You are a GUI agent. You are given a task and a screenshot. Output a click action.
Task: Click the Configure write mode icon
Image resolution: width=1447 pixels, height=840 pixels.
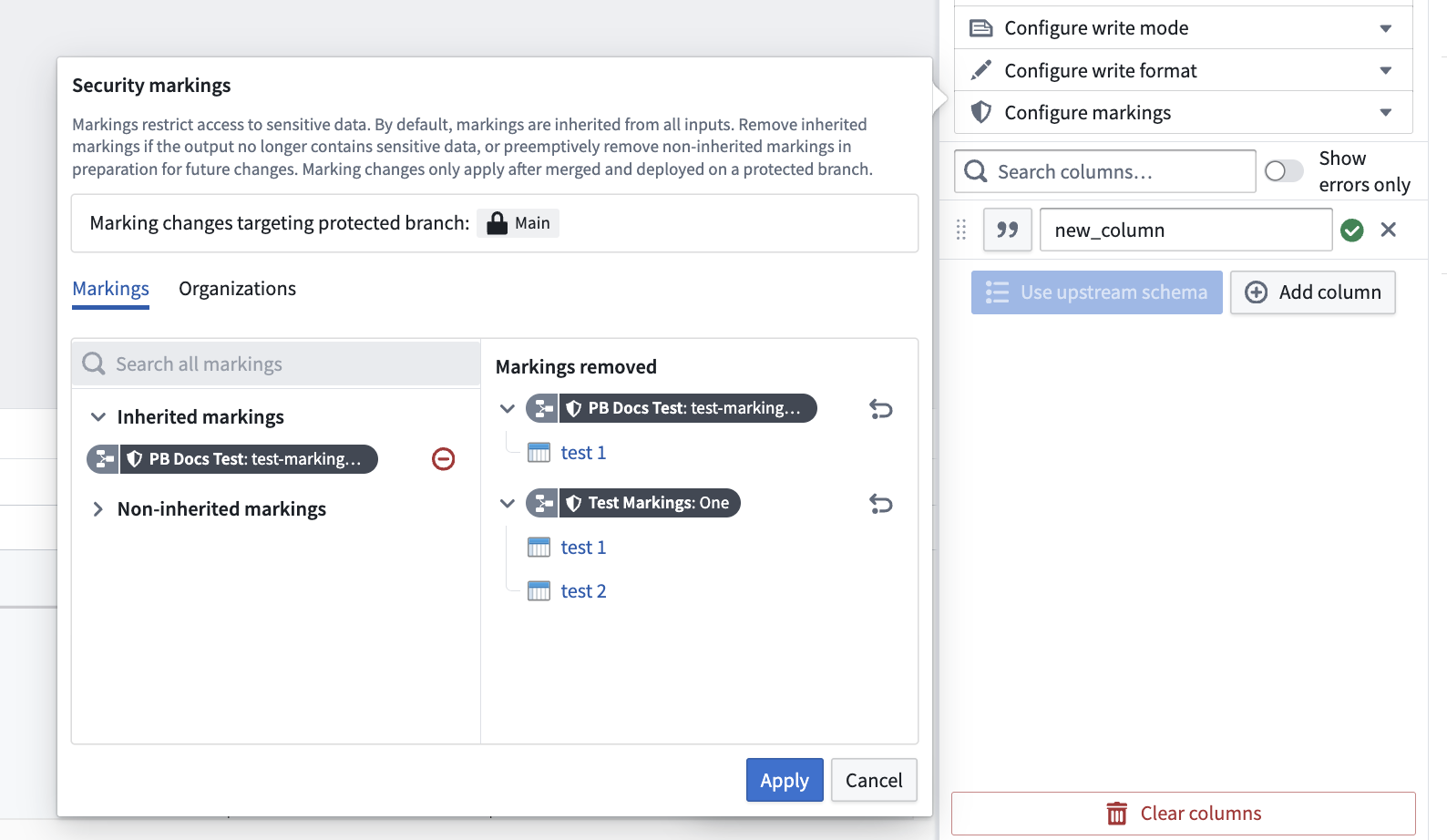(x=980, y=28)
